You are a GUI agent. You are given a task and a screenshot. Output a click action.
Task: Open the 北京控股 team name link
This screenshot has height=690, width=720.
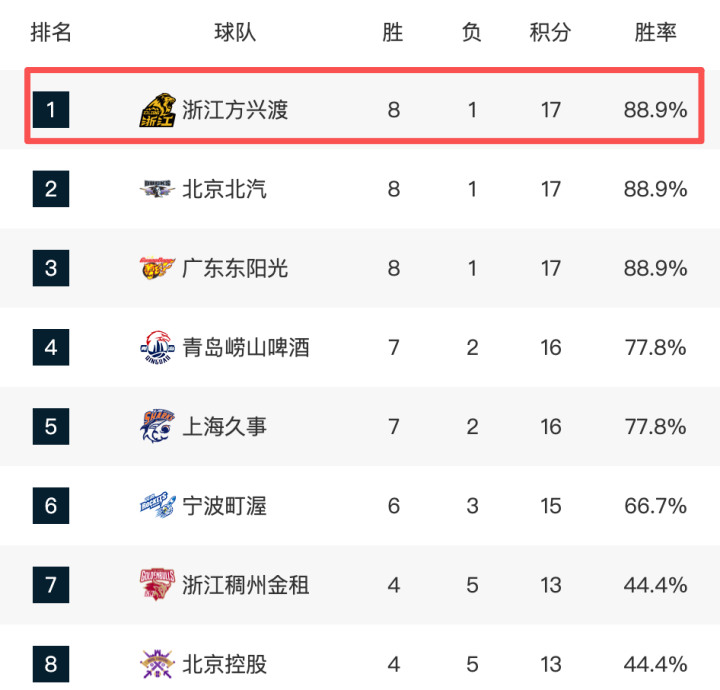pyautogui.click(x=224, y=663)
